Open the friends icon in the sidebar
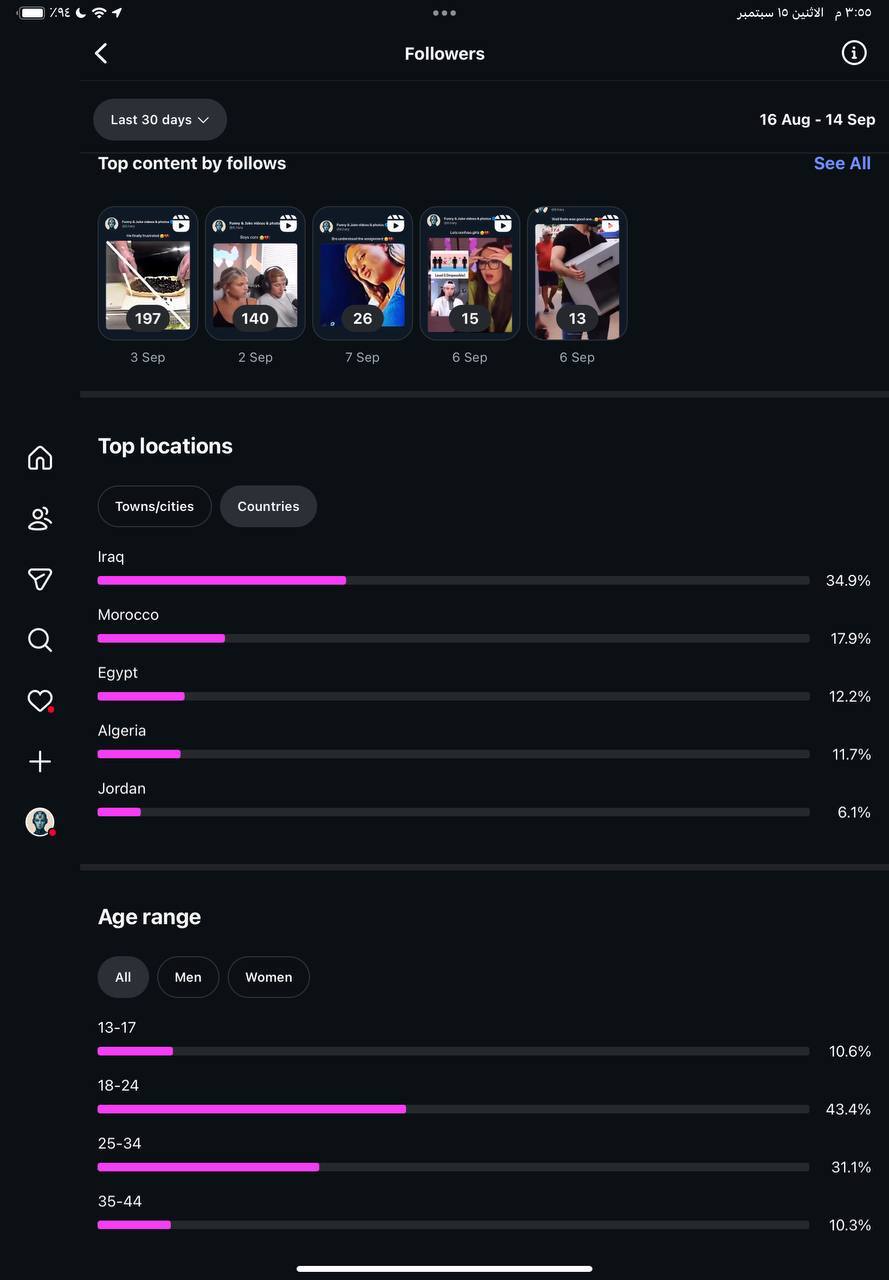 [x=40, y=519]
